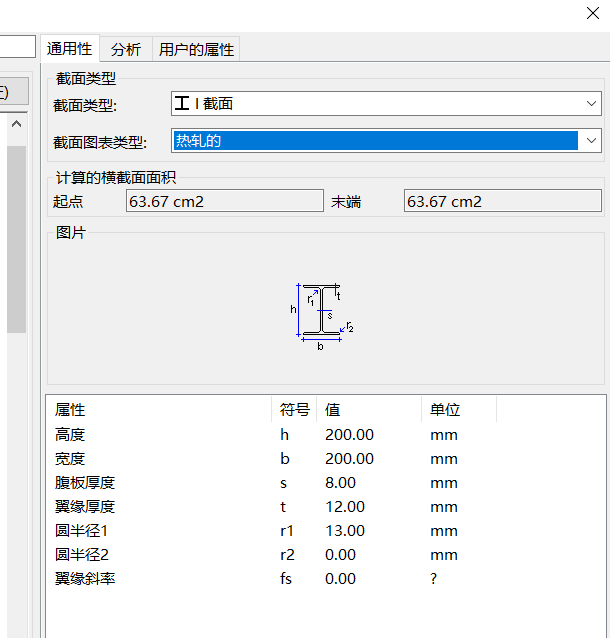Open the 分析 tab
This screenshot has width=610, height=638.
(x=126, y=50)
